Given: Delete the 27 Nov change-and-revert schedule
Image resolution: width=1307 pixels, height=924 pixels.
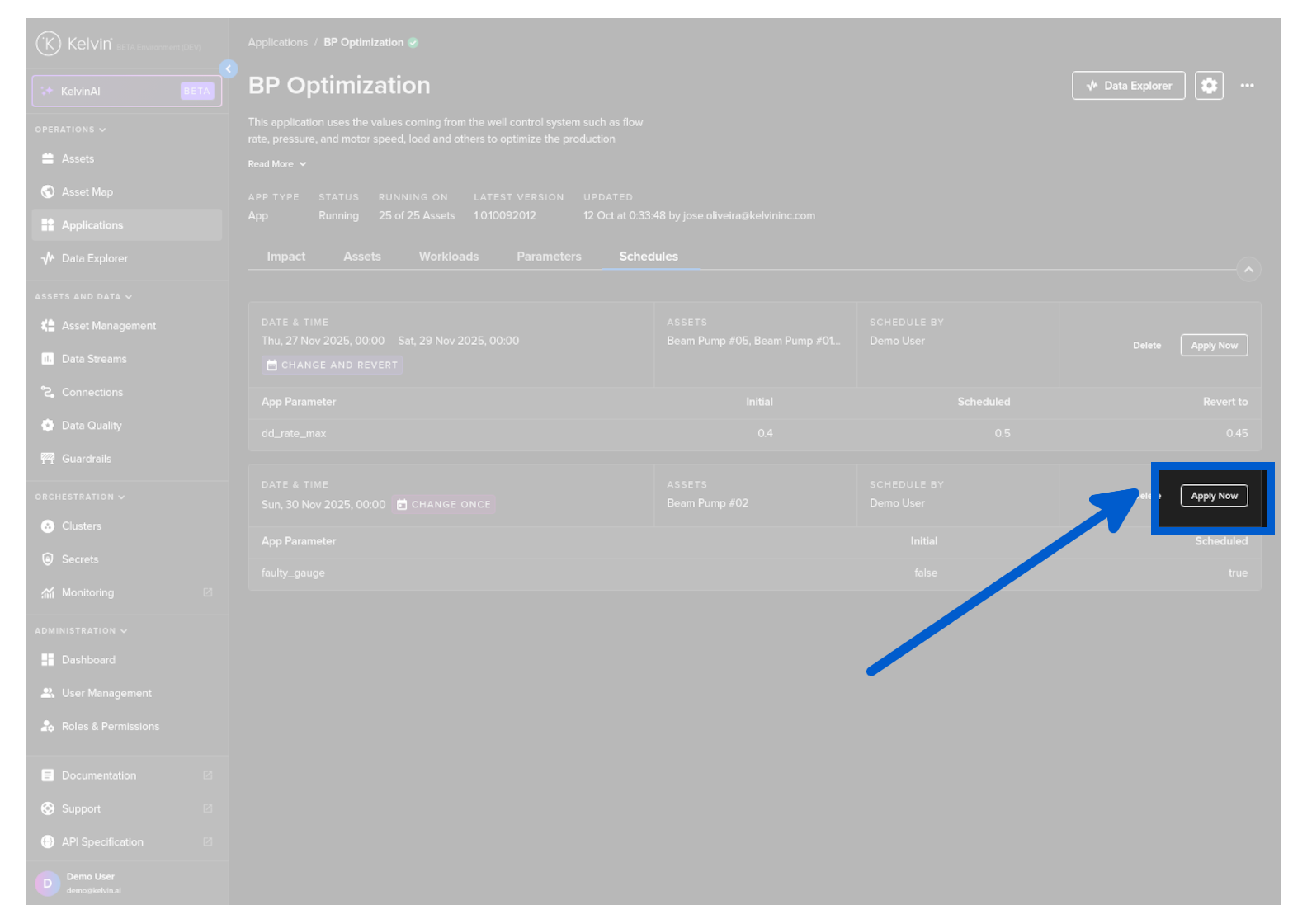Looking at the screenshot, I should [x=1146, y=346].
